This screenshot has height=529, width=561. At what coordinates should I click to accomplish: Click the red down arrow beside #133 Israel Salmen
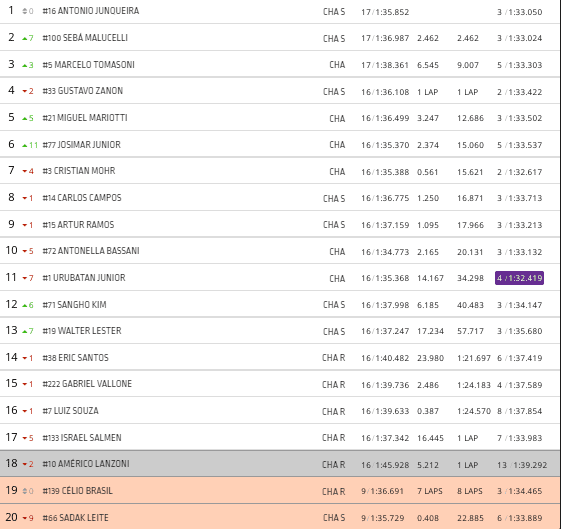[x=25, y=438]
